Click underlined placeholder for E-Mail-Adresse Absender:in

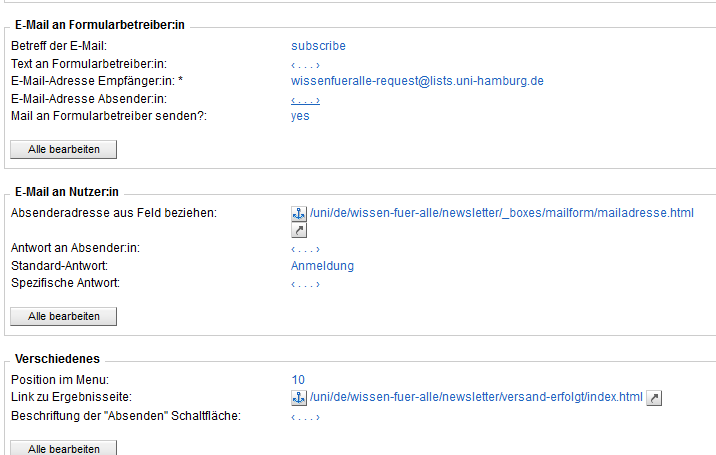tap(305, 100)
